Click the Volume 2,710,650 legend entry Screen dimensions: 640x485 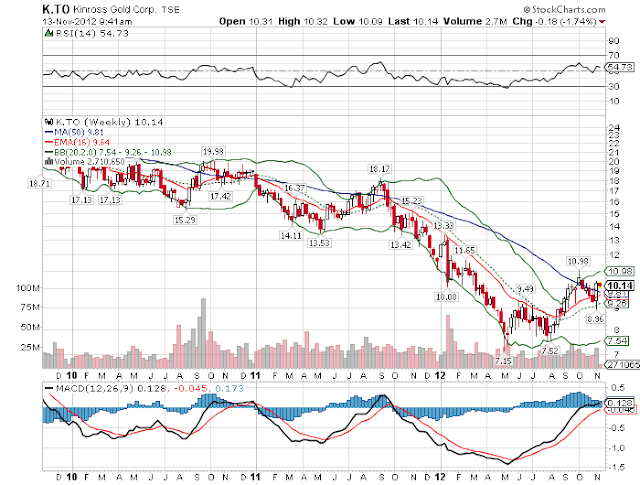(x=89, y=162)
